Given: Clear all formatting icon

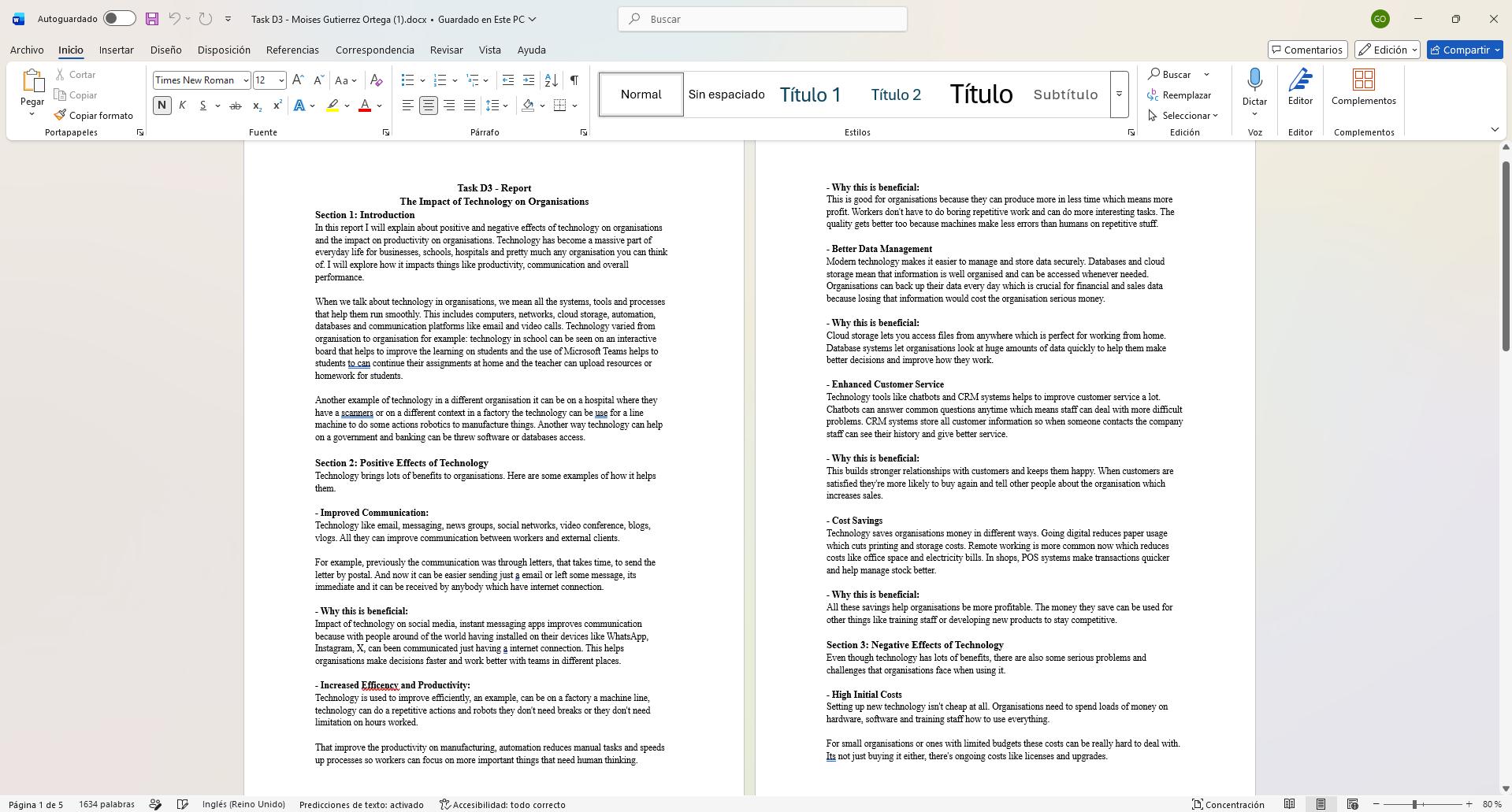Looking at the screenshot, I should 377,80.
